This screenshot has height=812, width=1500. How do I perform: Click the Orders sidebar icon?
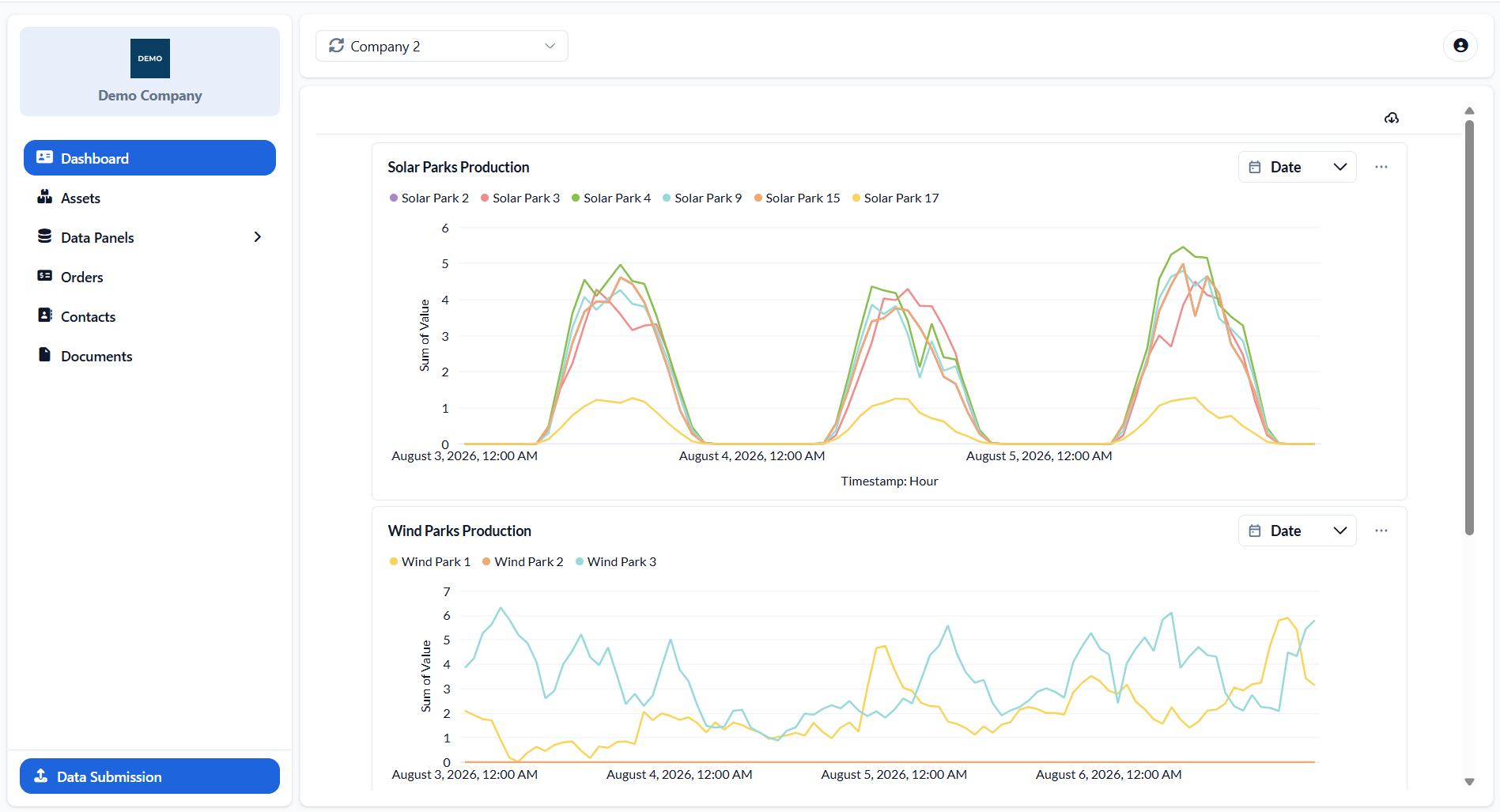pyautogui.click(x=45, y=276)
